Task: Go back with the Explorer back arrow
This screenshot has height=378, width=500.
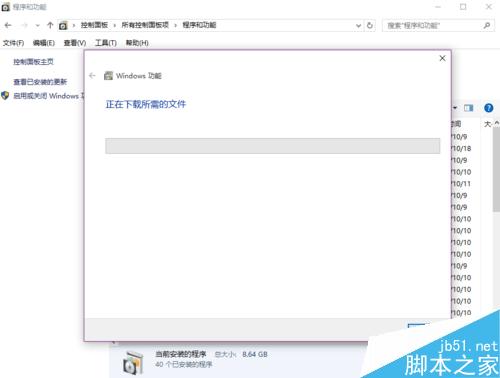Action: point(8,25)
